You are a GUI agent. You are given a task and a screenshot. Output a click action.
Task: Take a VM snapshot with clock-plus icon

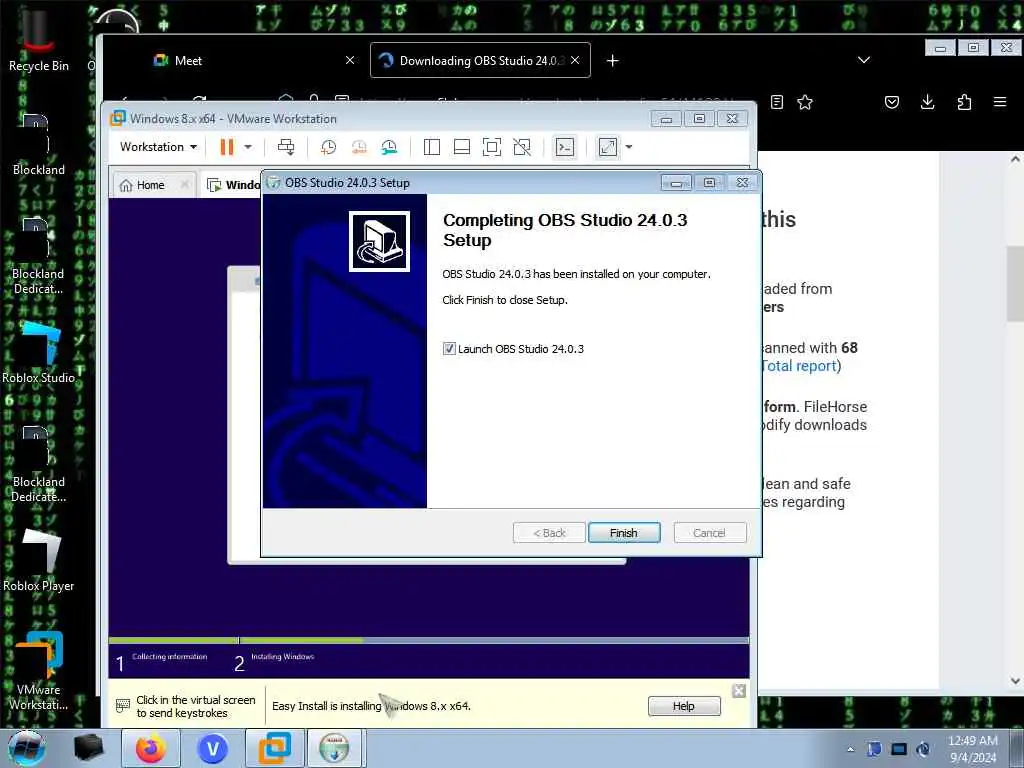(328, 147)
